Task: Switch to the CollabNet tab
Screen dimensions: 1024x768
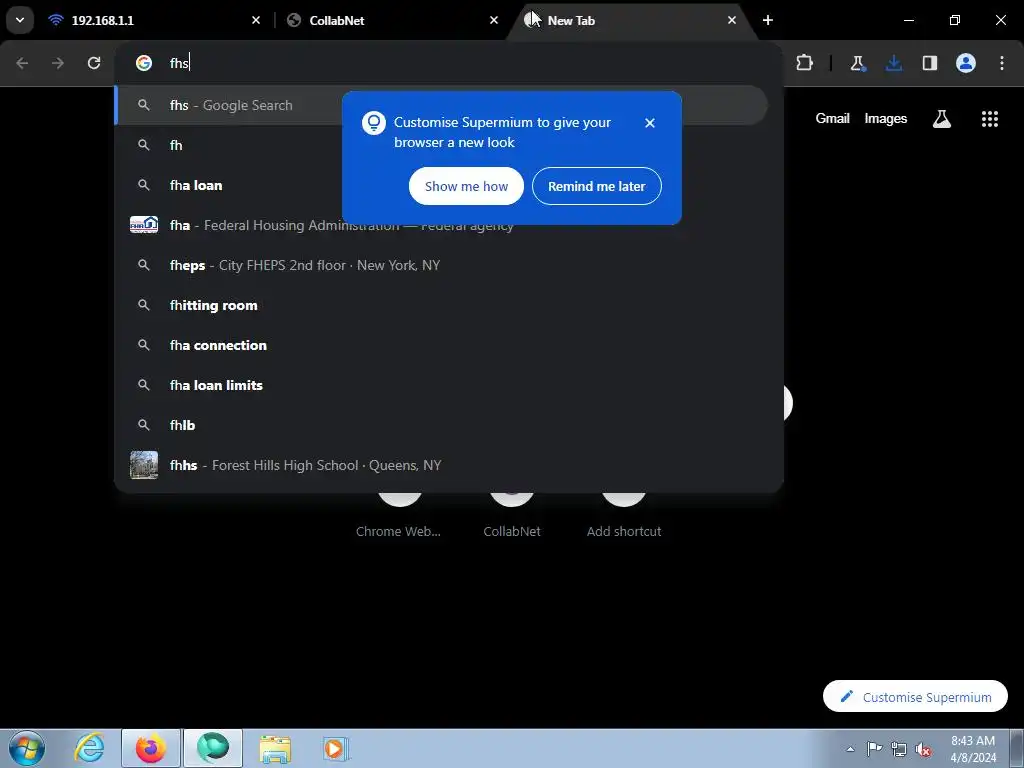Action: point(391,20)
